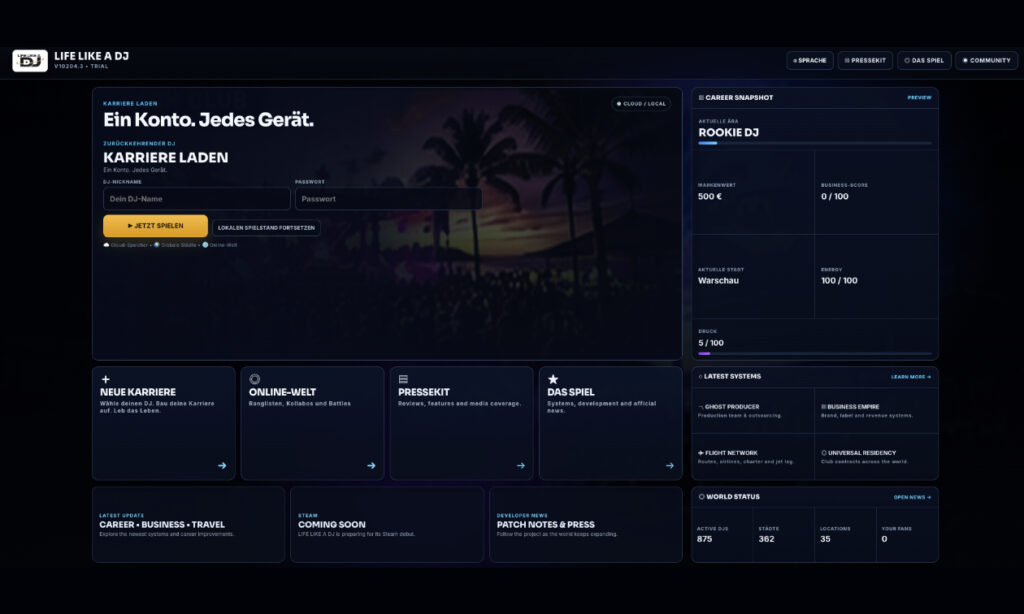Open the Flight Network system tile
The height and width of the screenshot is (614, 1024).
click(x=753, y=457)
